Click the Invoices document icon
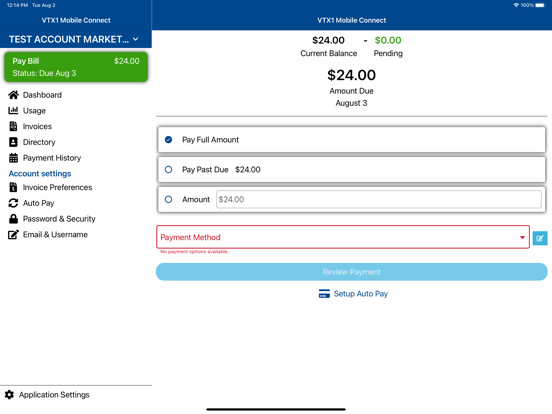The width and height of the screenshot is (552, 414). [x=13, y=126]
